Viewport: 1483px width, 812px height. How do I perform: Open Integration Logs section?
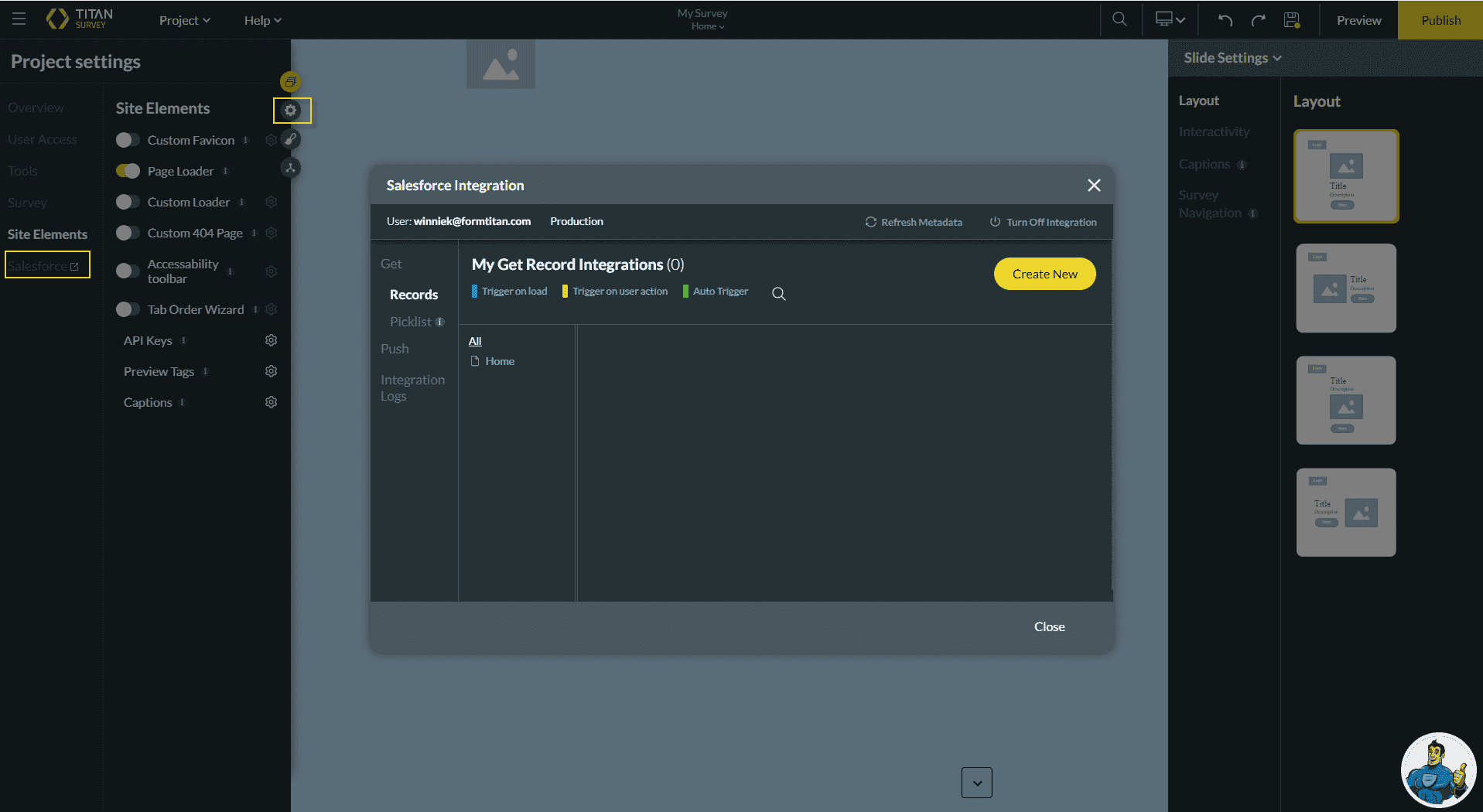412,387
